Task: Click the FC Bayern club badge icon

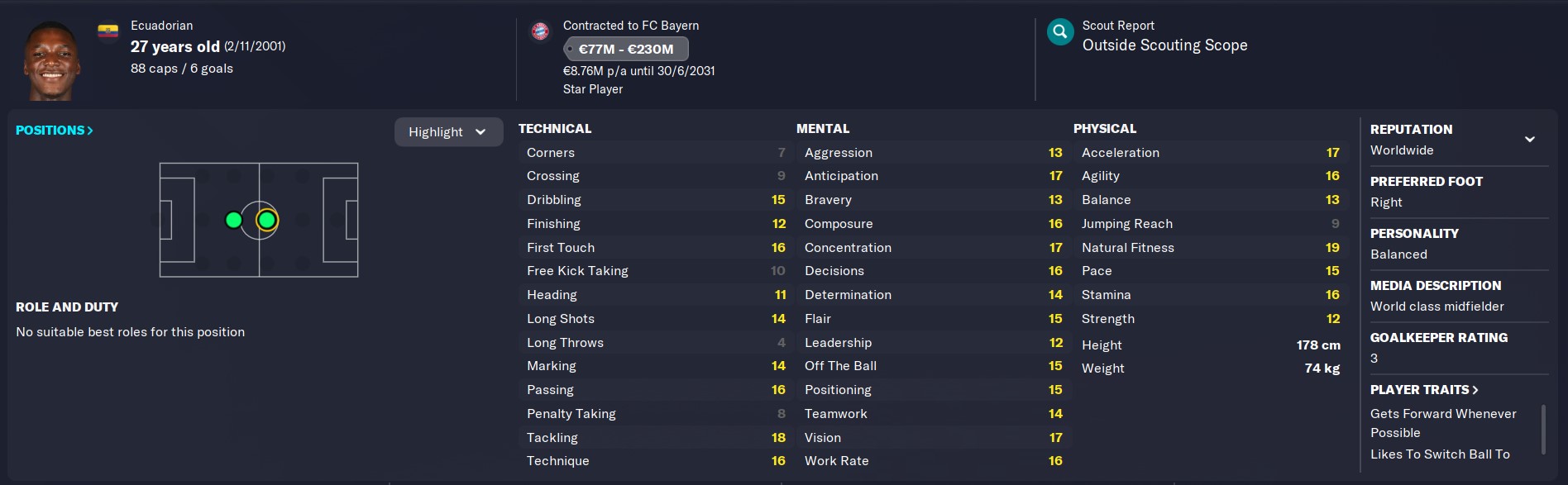Action: coord(540,31)
